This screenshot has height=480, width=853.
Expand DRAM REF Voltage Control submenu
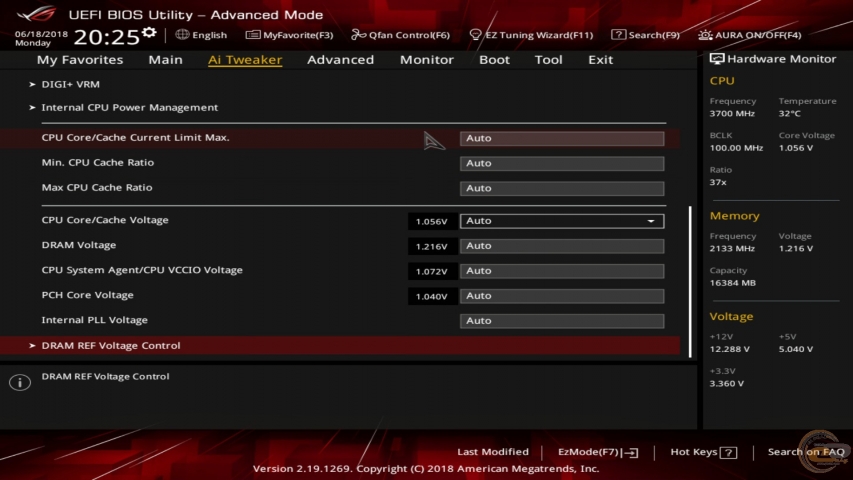tap(340, 346)
